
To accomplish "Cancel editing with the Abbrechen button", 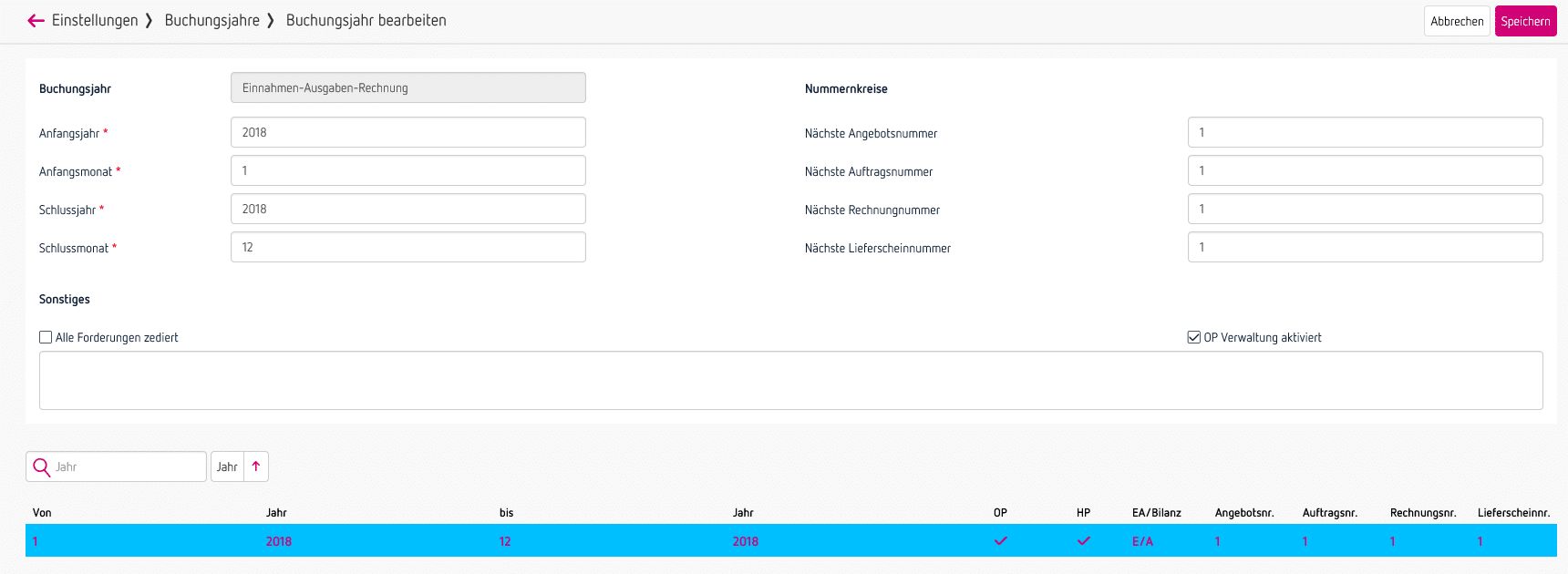I will coord(1456,22).
